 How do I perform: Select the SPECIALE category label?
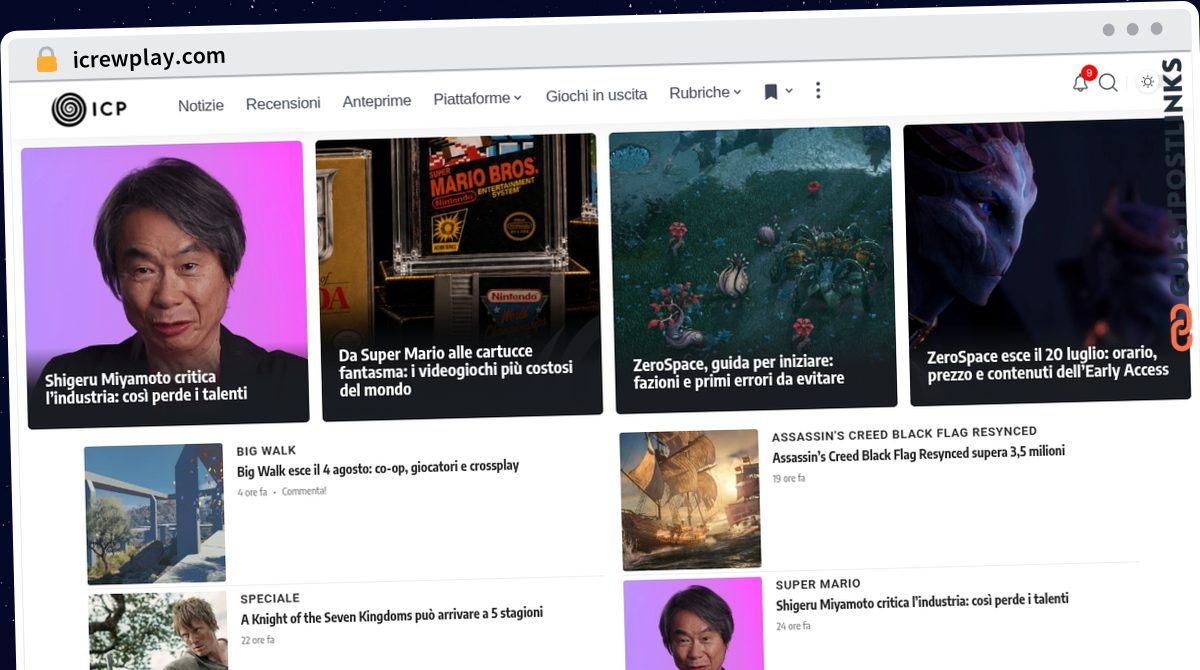point(270,599)
